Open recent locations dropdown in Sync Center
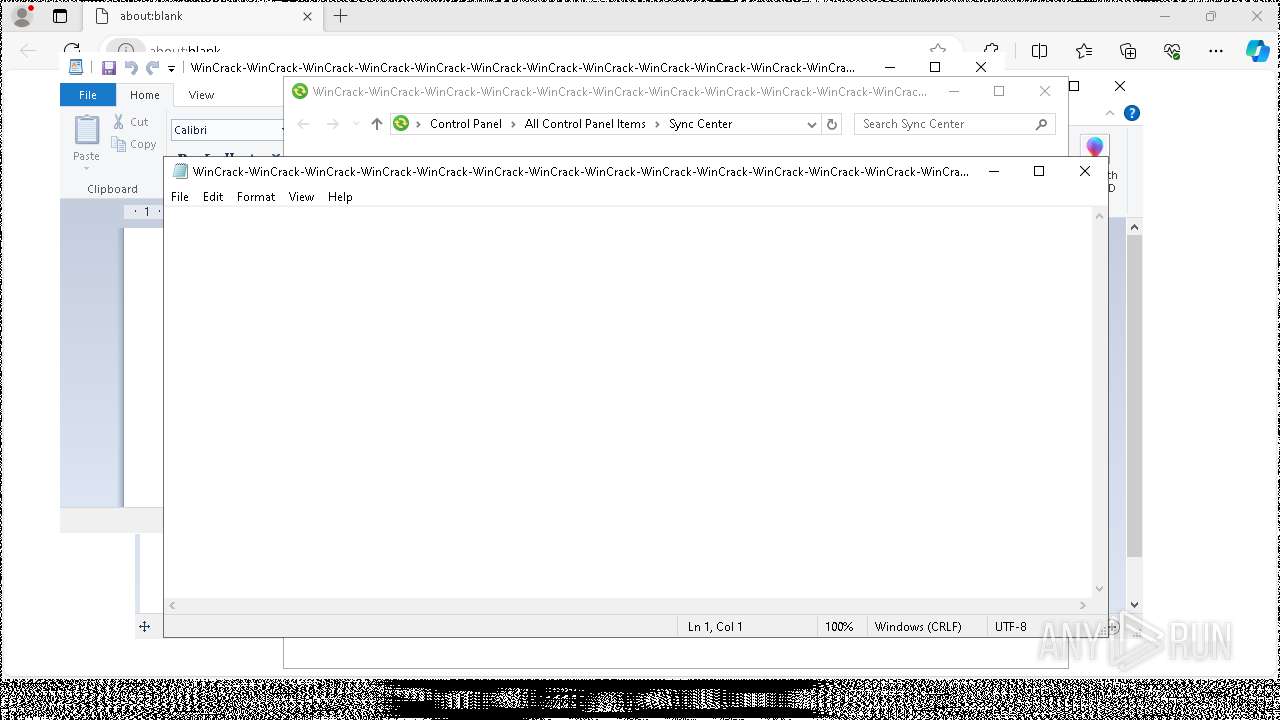Viewport: 1280px width, 720px height. tap(356, 124)
